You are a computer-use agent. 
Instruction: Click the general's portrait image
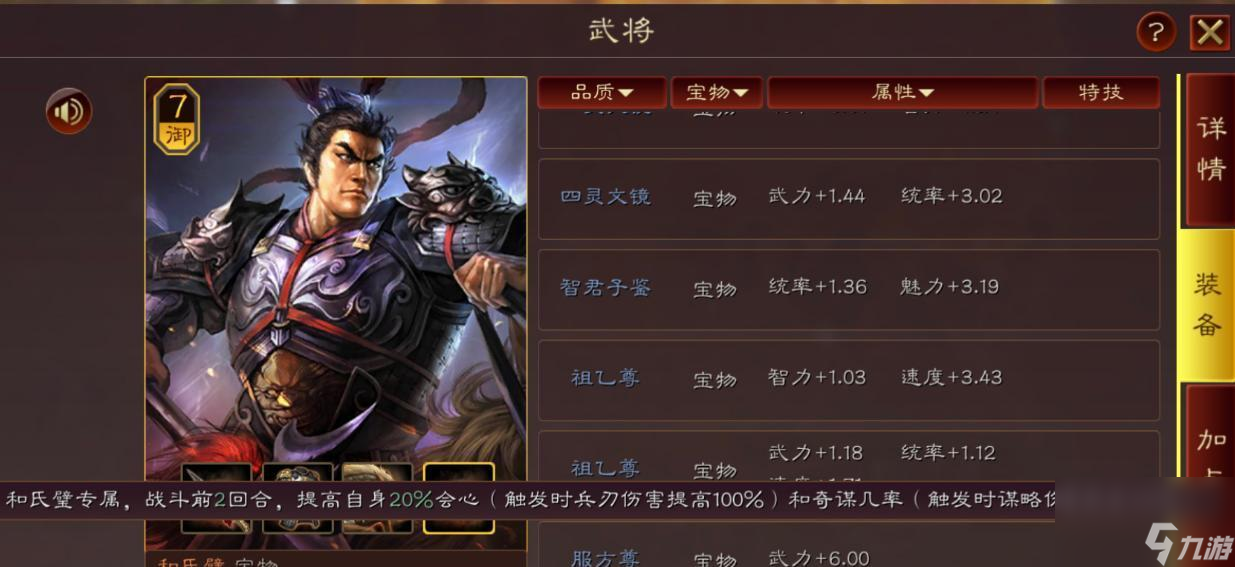pos(336,270)
